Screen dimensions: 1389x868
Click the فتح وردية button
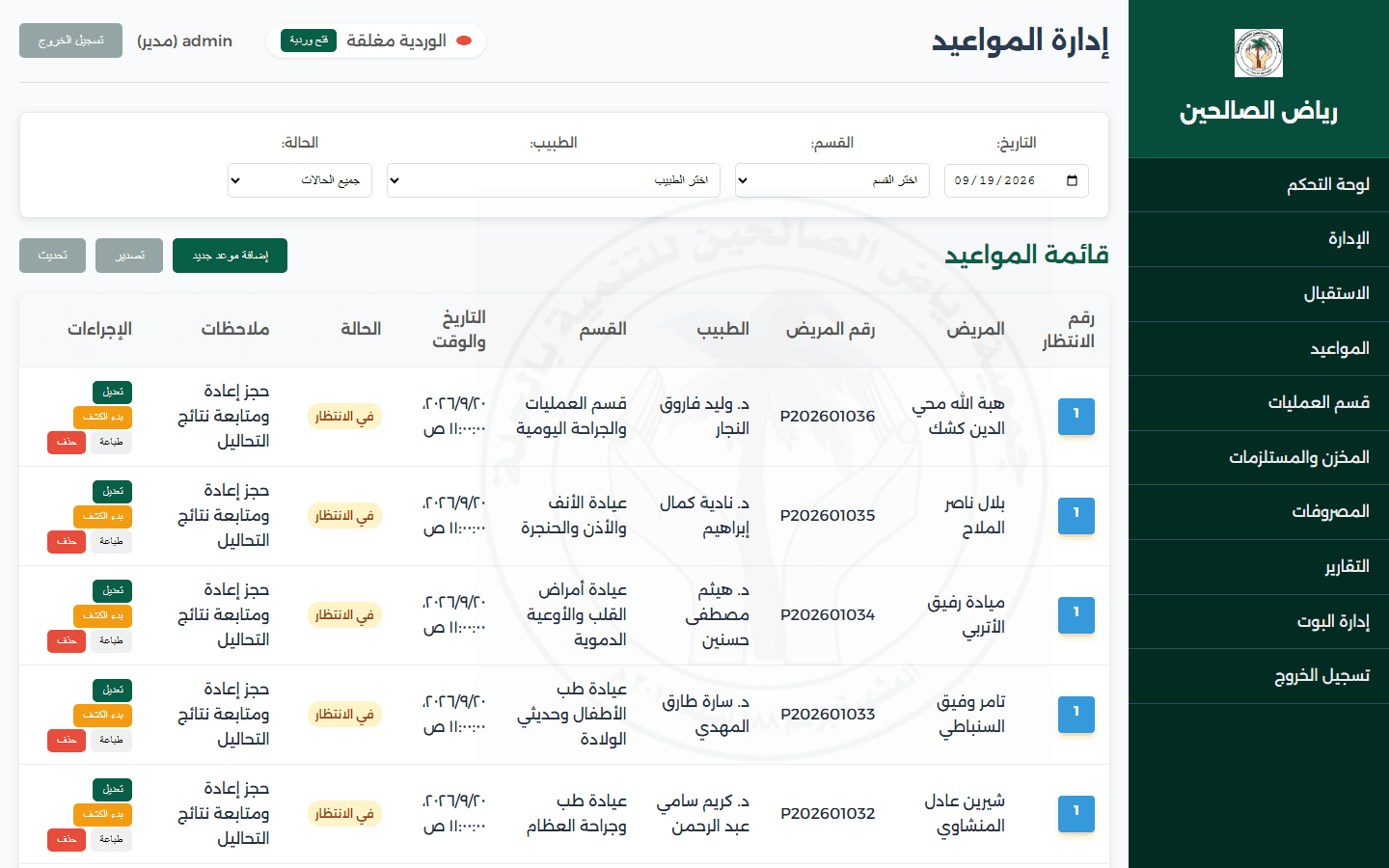309,41
